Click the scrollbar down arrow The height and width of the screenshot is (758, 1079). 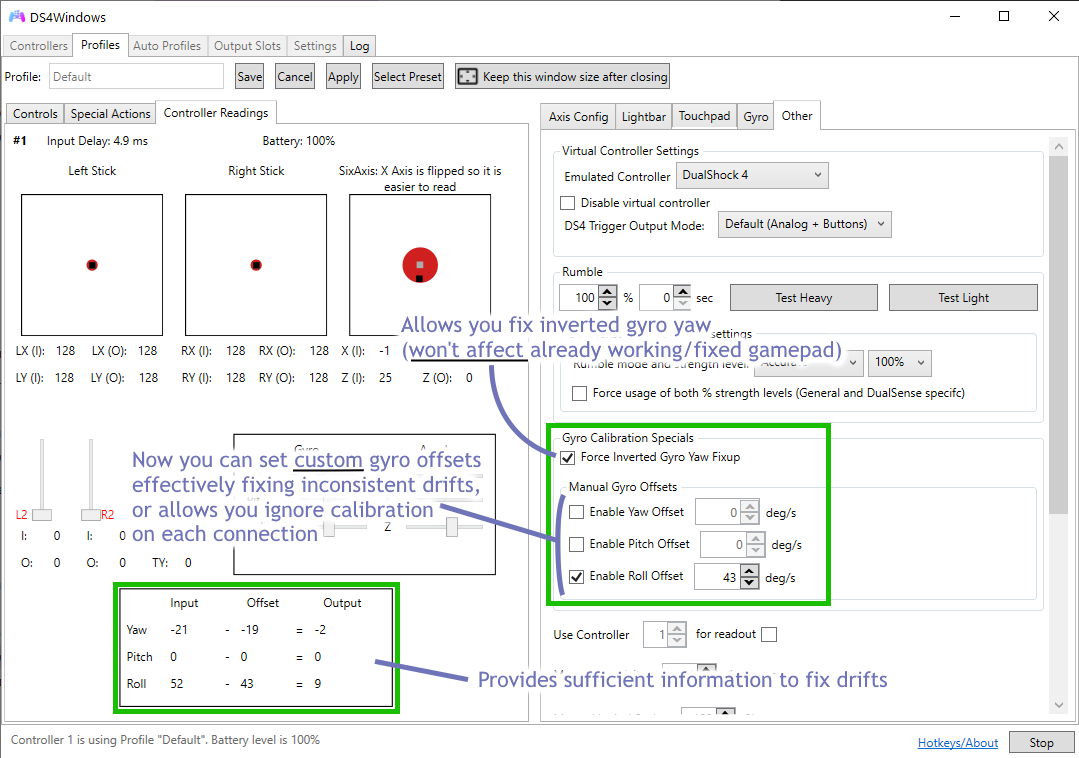1058,704
